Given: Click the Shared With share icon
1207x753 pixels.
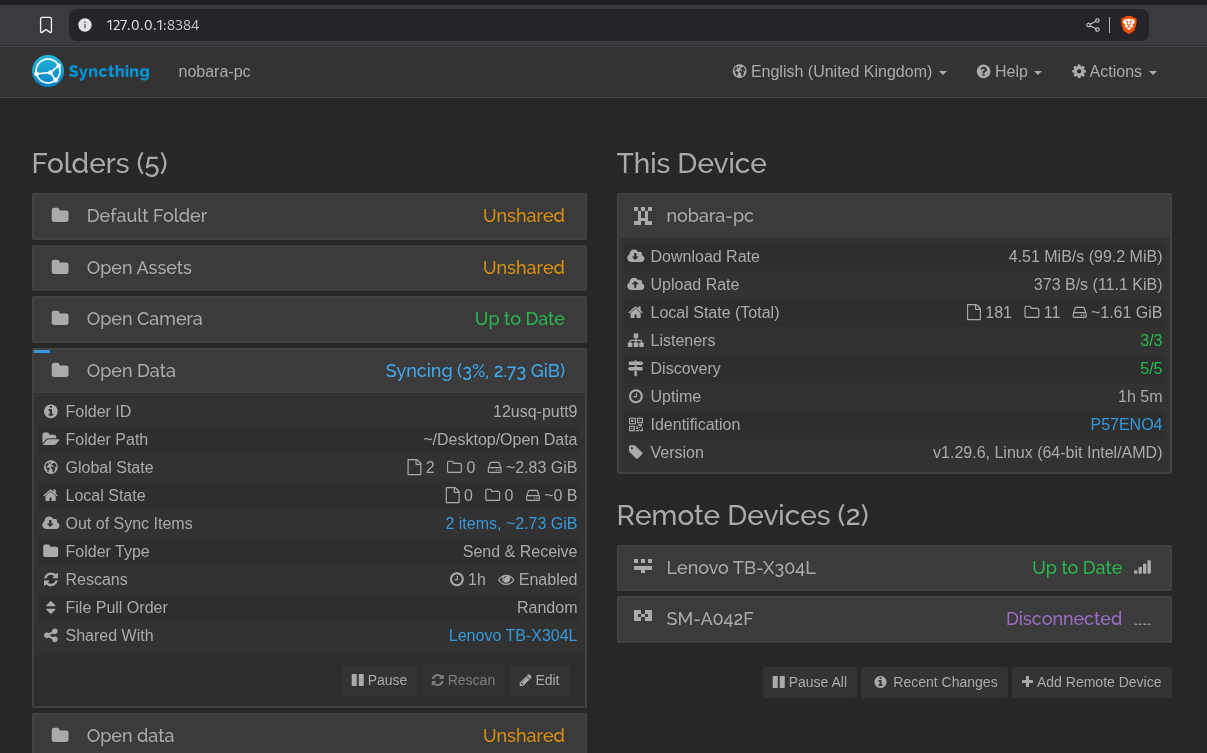Looking at the screenshot, I should pos(51,635).
